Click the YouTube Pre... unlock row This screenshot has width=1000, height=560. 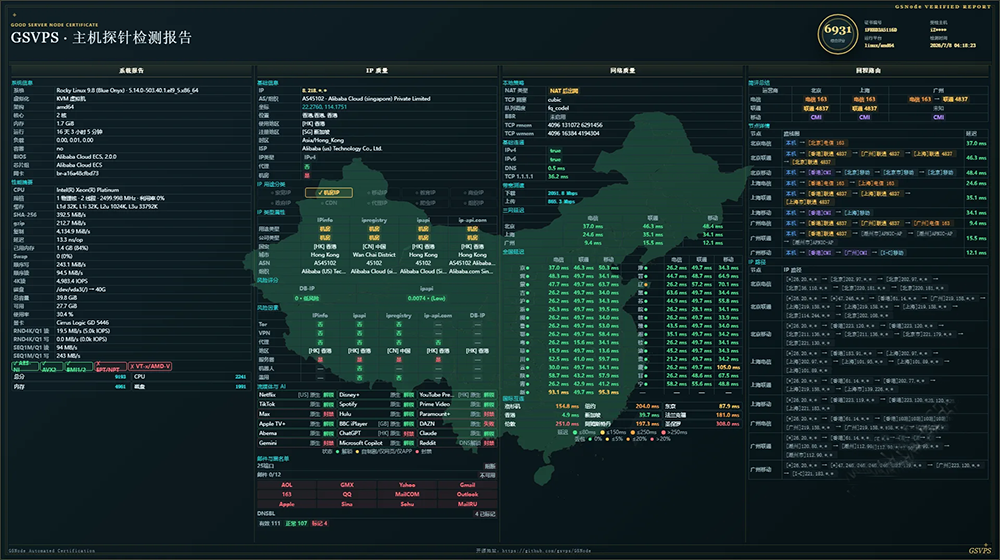457,395
